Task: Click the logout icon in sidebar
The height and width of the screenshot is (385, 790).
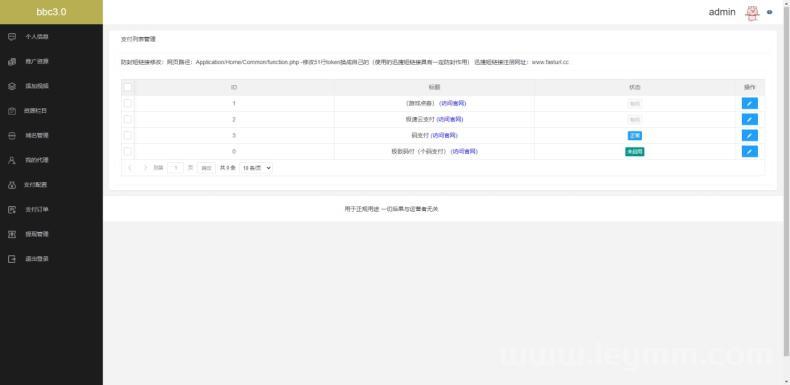Action: 12,259
